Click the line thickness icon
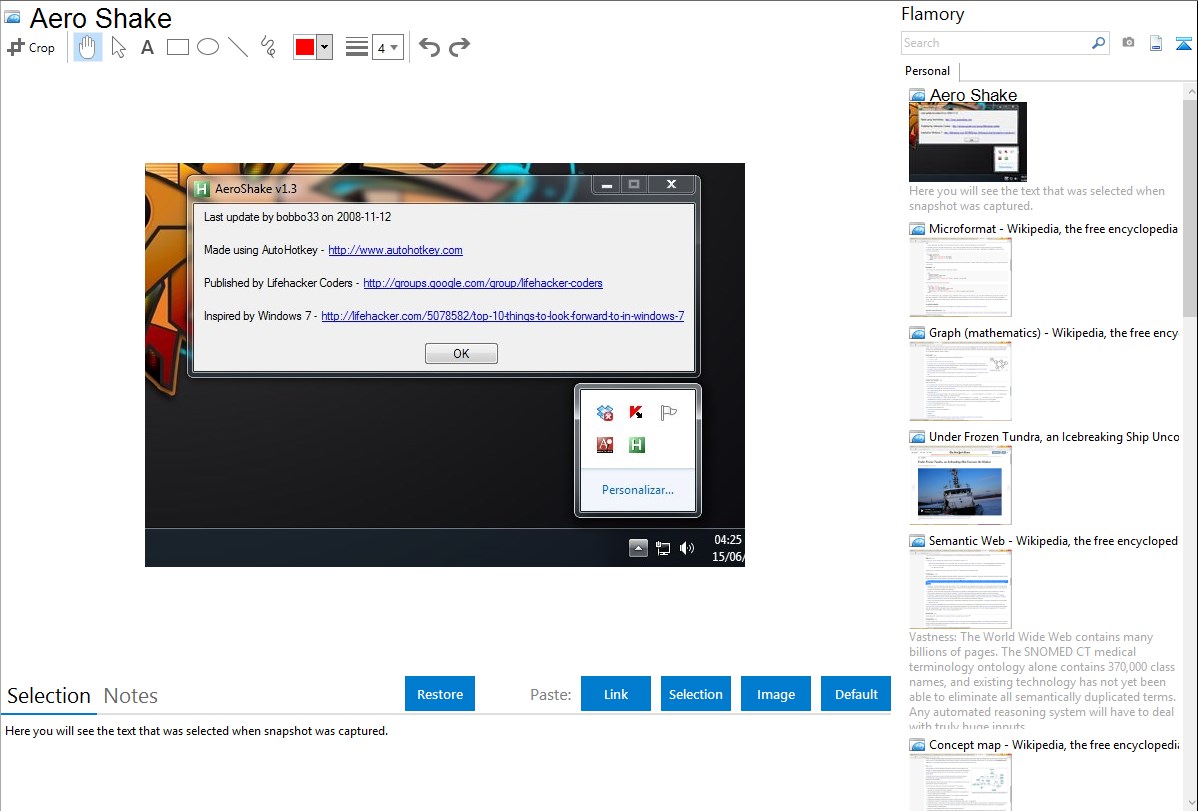The width and height of the screenshot is (1198, 811). click(x=357, y=47)
